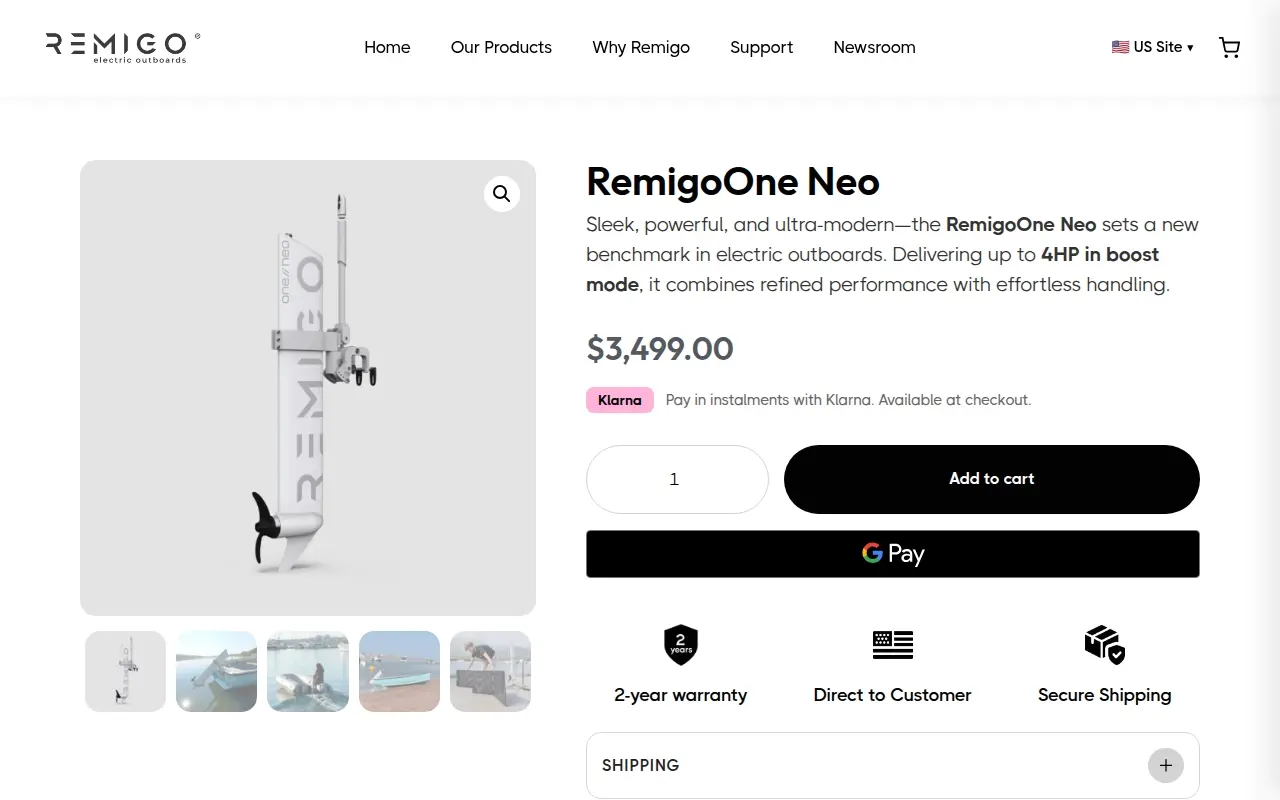This screenshot has width=1280, height=800.
Task: Click the magnifier zoom icon on product image
Action: pos(502,194)
